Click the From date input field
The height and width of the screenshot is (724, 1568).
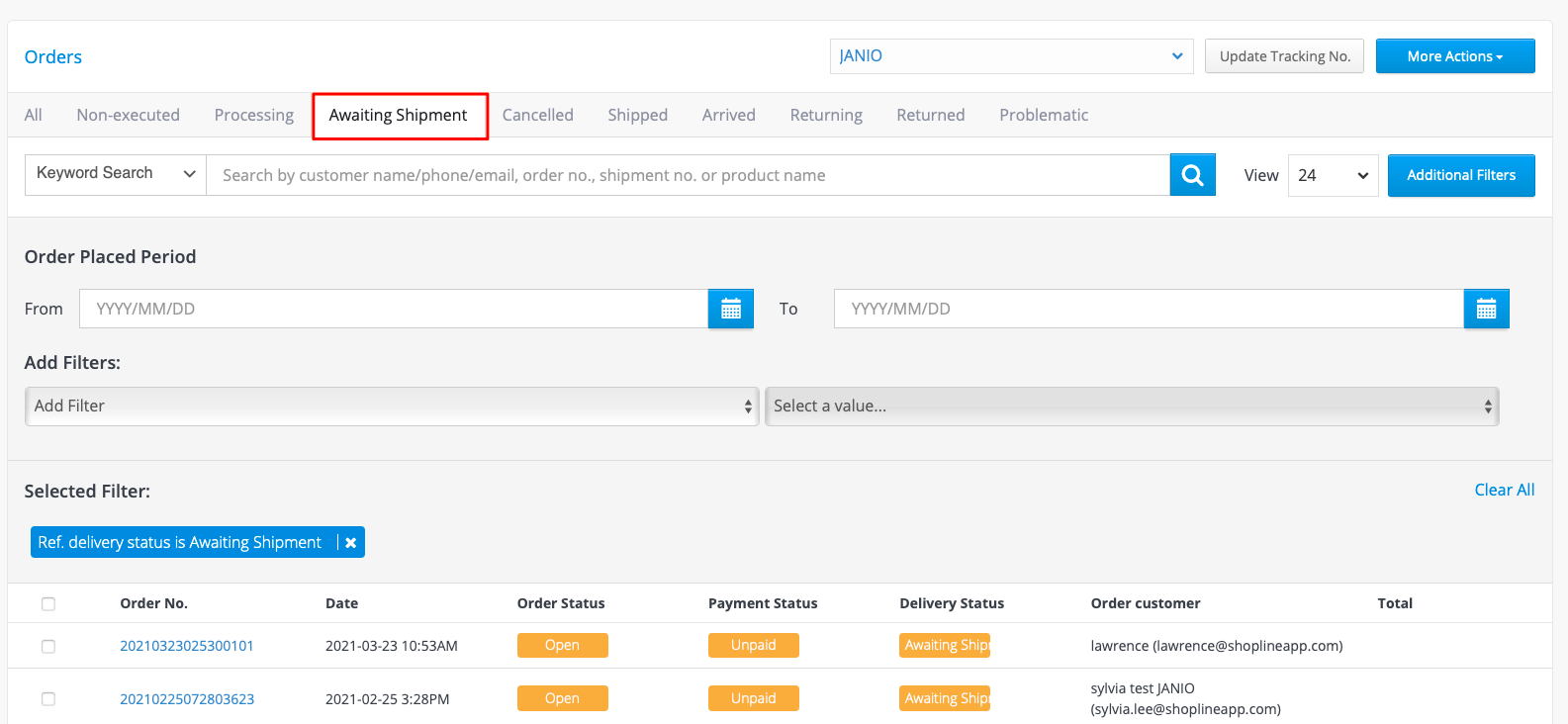(394, 309)
